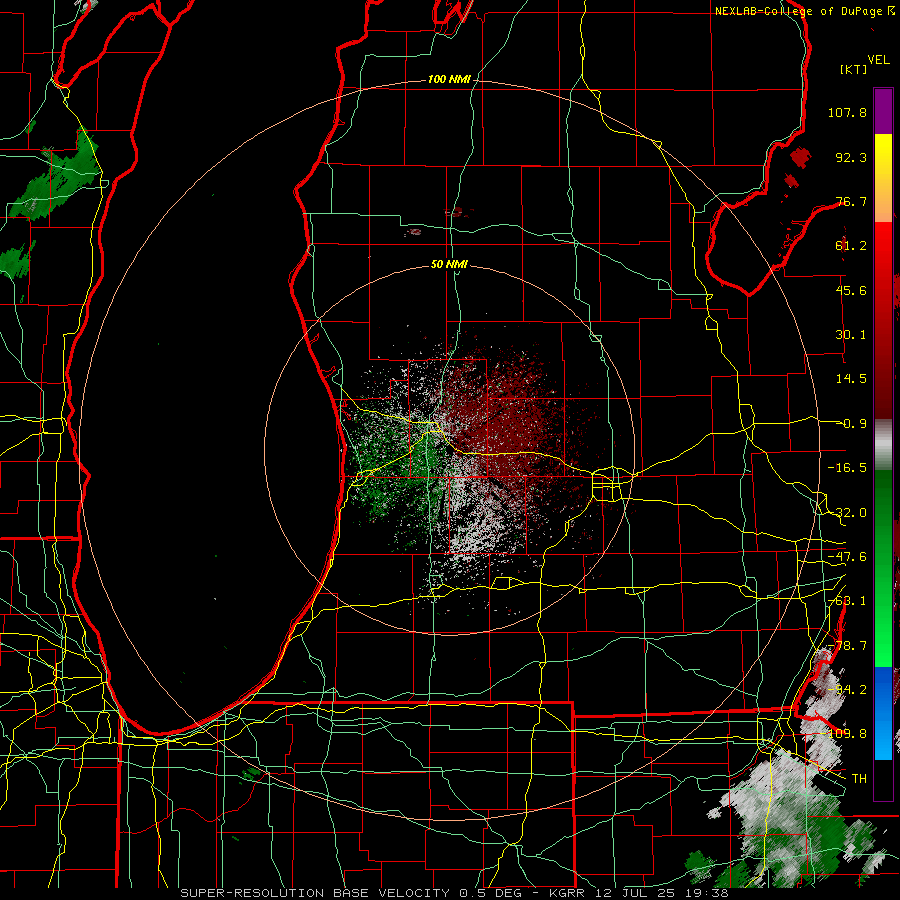Click the 14.5 scale value
The height and width of the screenshot is (900, 900).
click(x=851, y=379)
